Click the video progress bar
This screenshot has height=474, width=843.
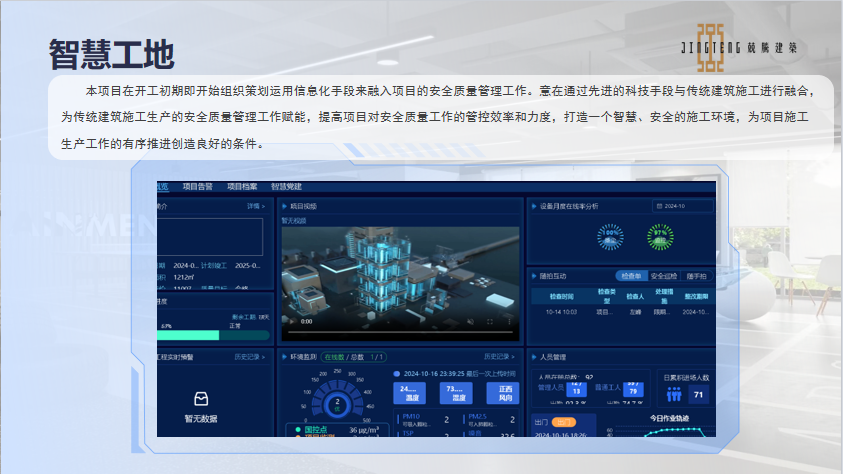pyautogui.click(x=400, y=331)
